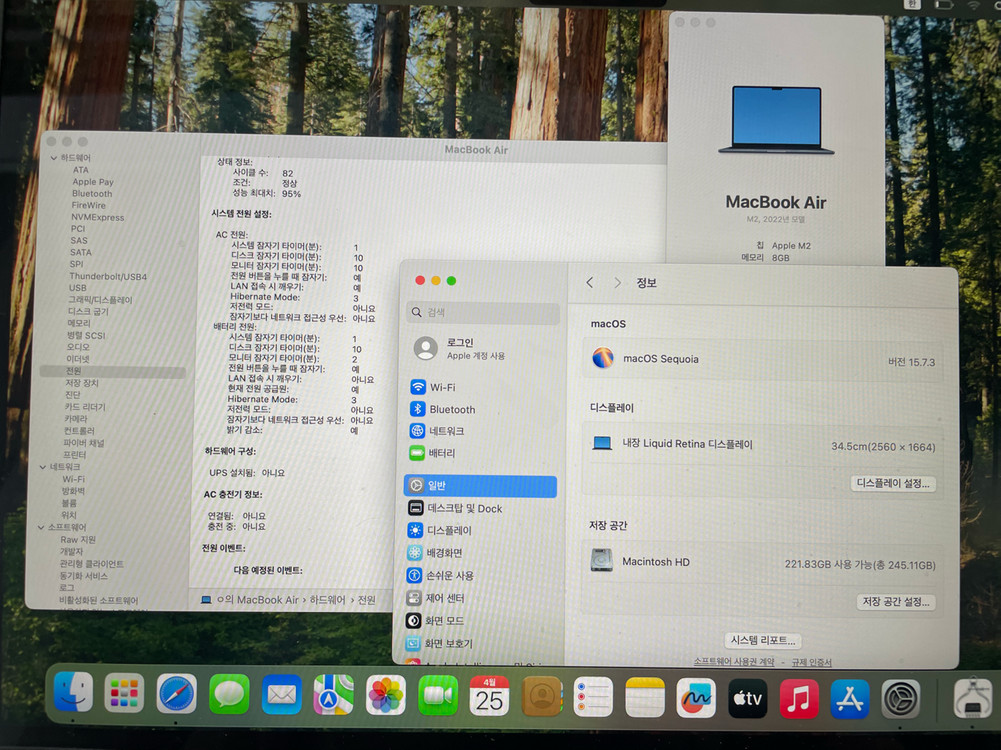The width and height of the screenshot is (1001, 750).
Task: Collapse the 하드웨어 section in System Information
Action: 54,158
